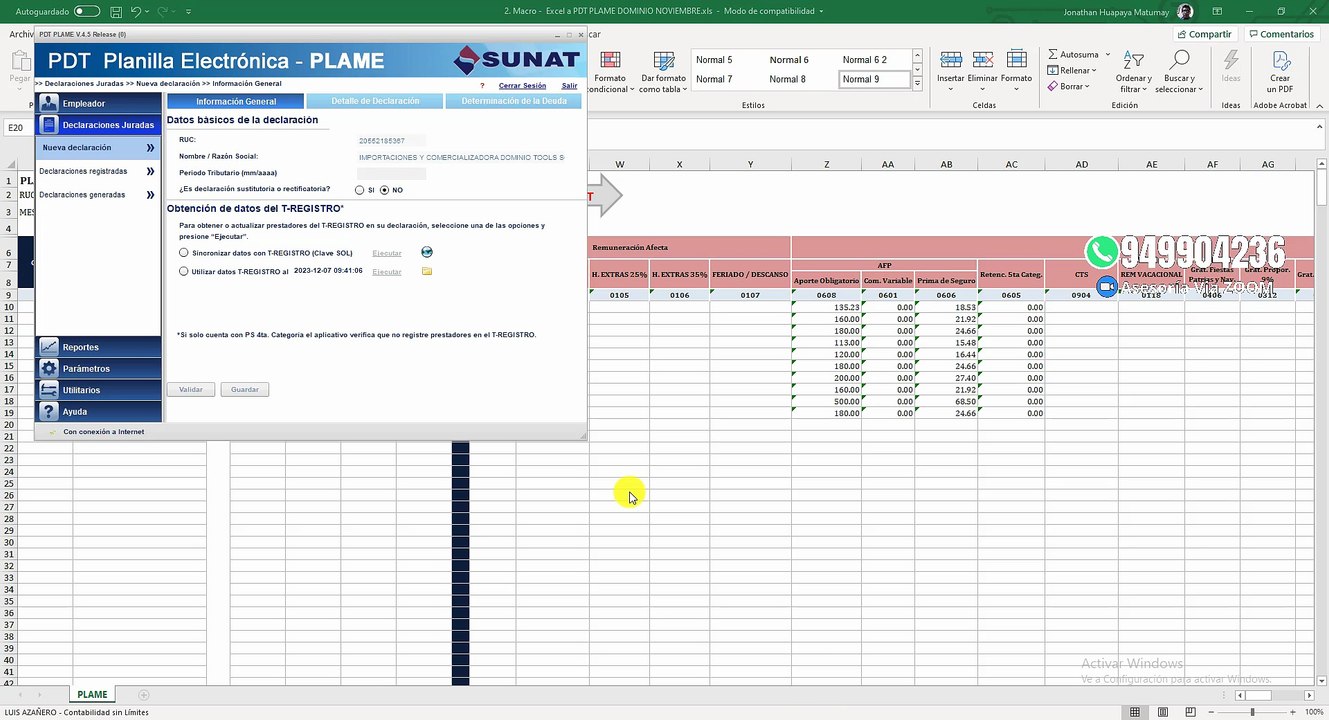Click the Salir link

pyautogui.click(x=569, y=86)
